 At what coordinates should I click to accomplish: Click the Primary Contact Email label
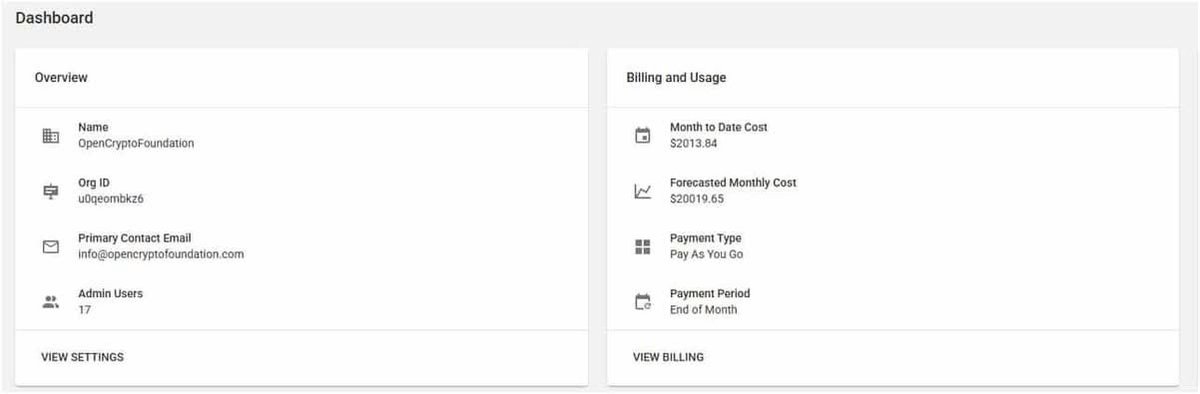pos(134,238)
